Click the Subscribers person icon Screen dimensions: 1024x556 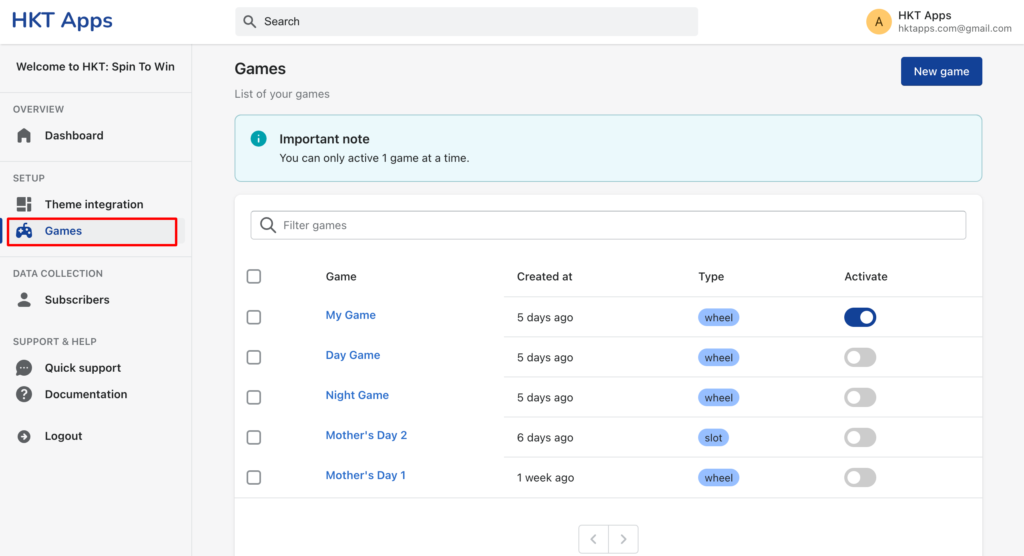[24, 300]
